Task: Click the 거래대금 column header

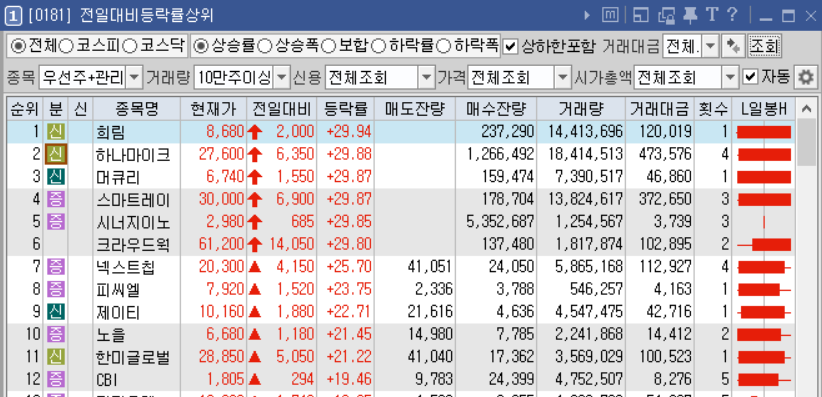Action: coord(659,109)
